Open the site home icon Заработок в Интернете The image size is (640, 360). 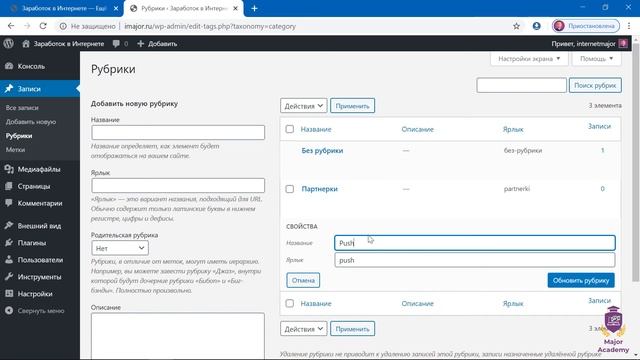[x=63, y=44]
